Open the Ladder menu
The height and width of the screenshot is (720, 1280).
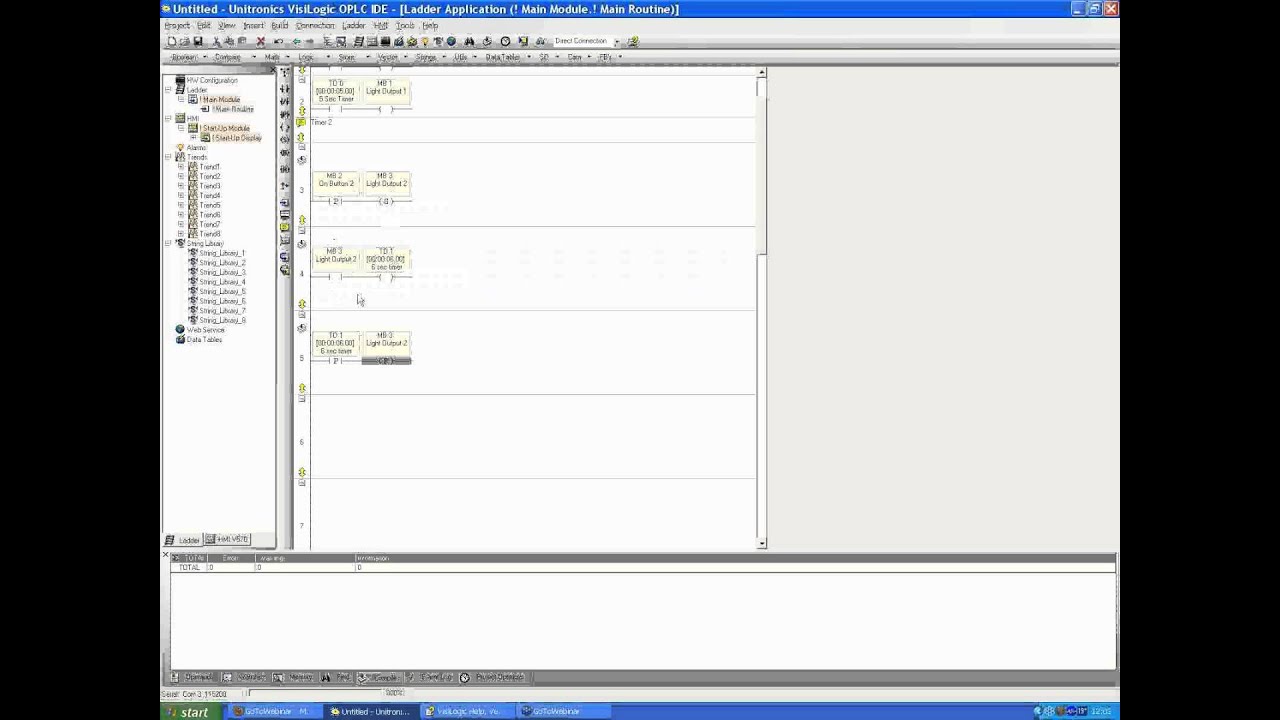(354, 25)
